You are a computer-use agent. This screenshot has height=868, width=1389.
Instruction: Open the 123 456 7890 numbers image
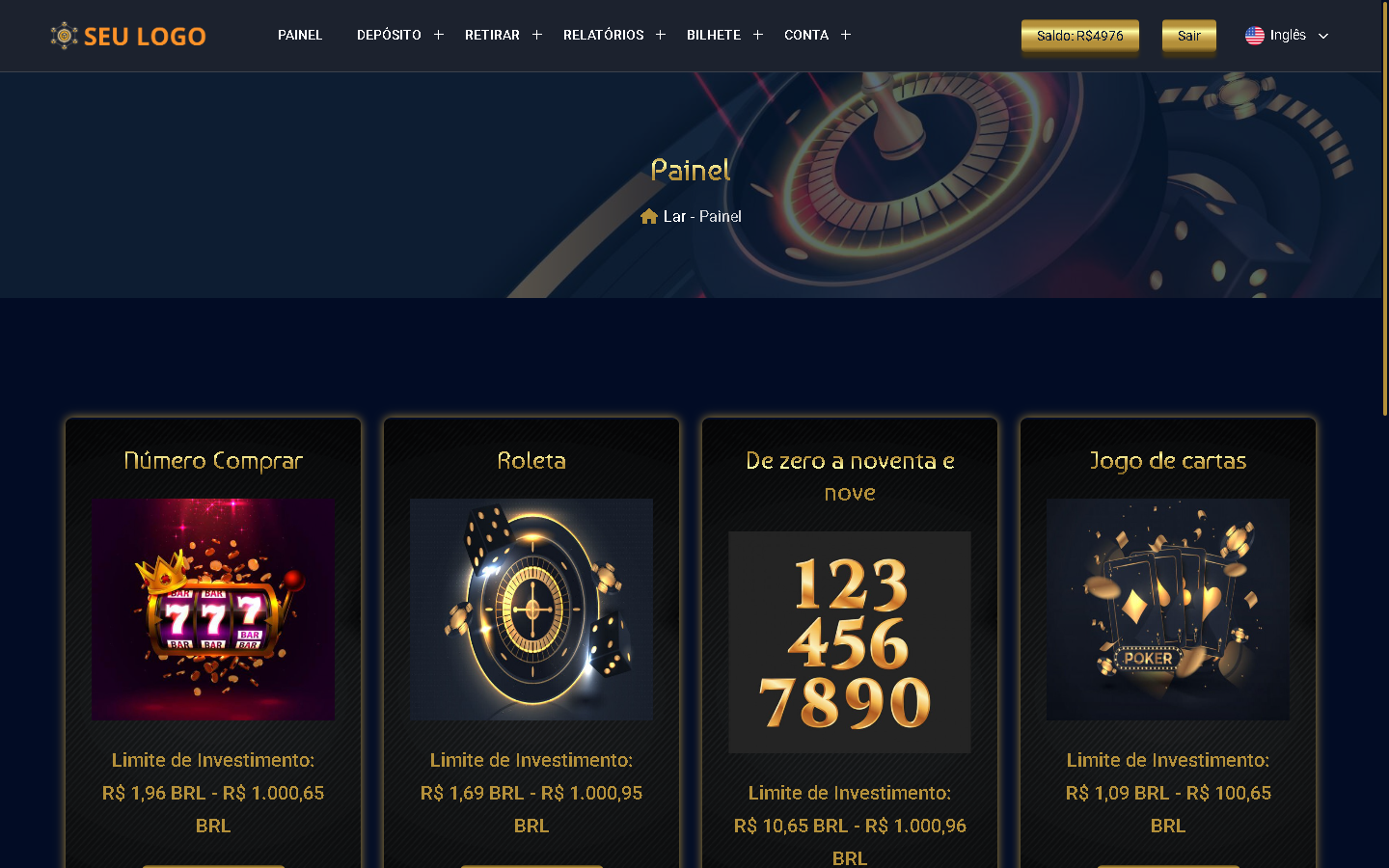(x=850, y=642)
